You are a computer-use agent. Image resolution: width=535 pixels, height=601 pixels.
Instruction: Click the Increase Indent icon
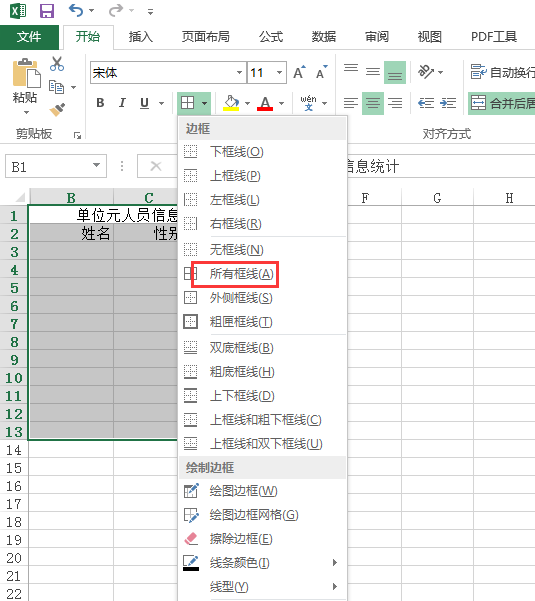[448, 103]
